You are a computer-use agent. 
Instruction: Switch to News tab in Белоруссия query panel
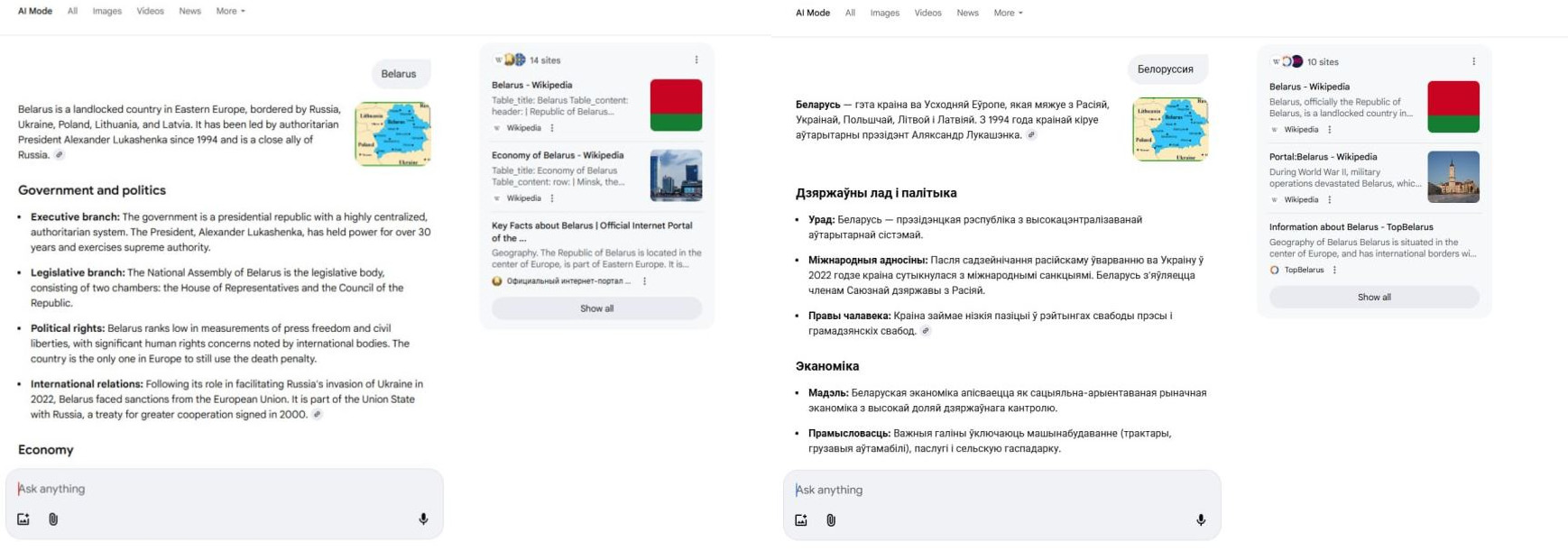point(967,13)
